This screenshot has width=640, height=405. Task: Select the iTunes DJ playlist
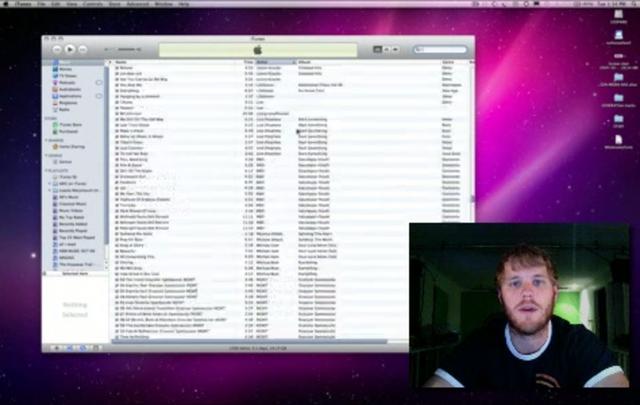coord(68,177)
